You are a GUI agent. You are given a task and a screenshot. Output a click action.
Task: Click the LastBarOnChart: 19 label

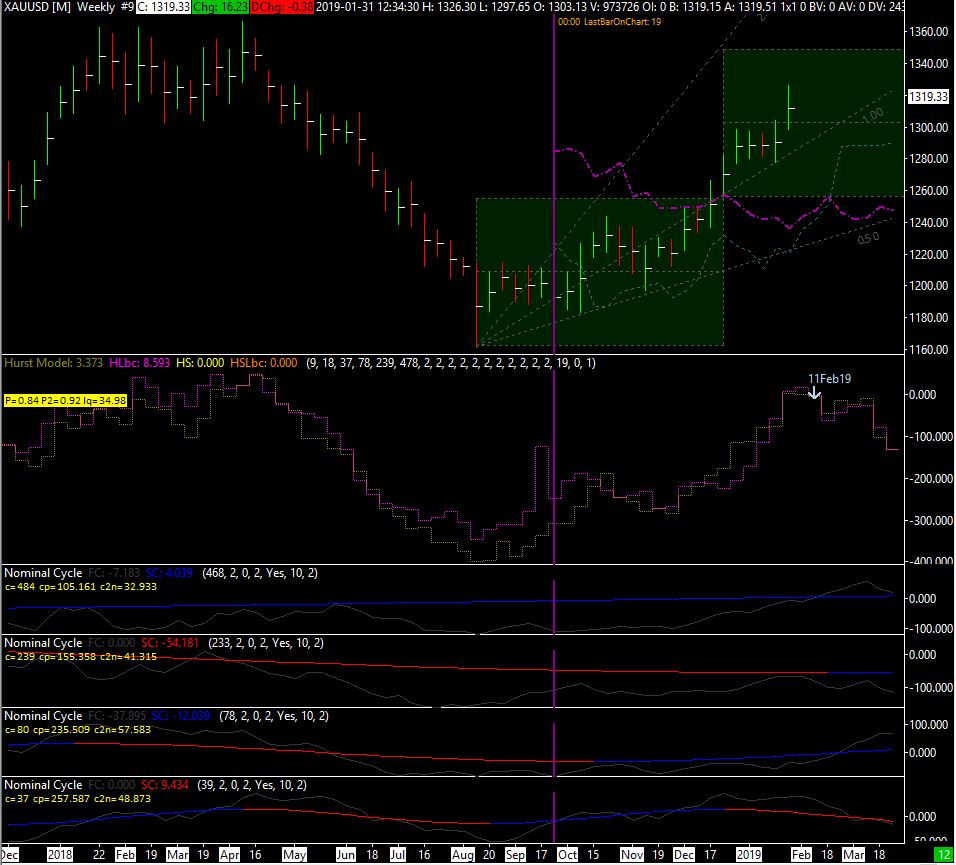click(622, 21)
